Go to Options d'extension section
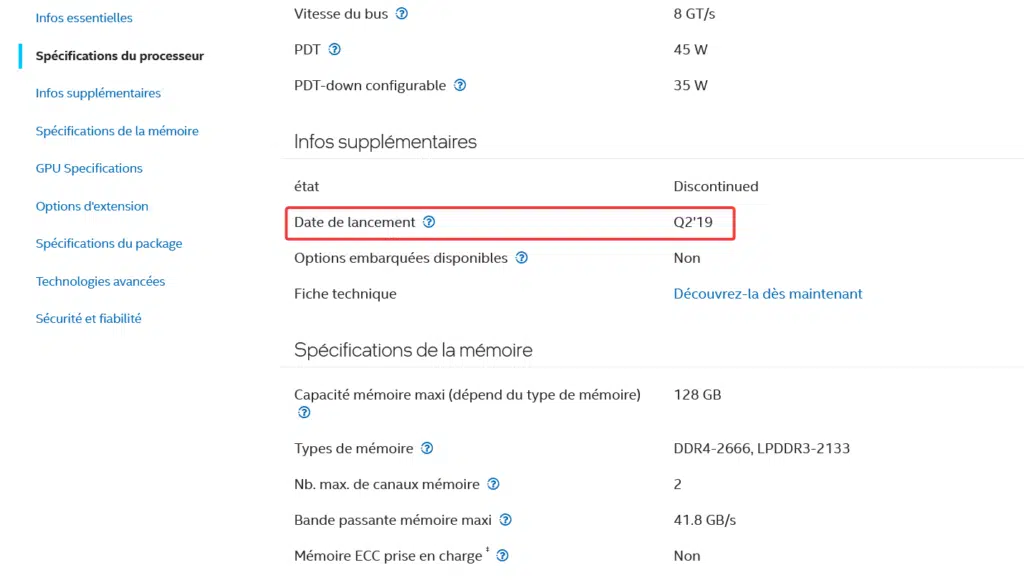The height and width of the screenshot is (580, 1024). click(92, 206)
